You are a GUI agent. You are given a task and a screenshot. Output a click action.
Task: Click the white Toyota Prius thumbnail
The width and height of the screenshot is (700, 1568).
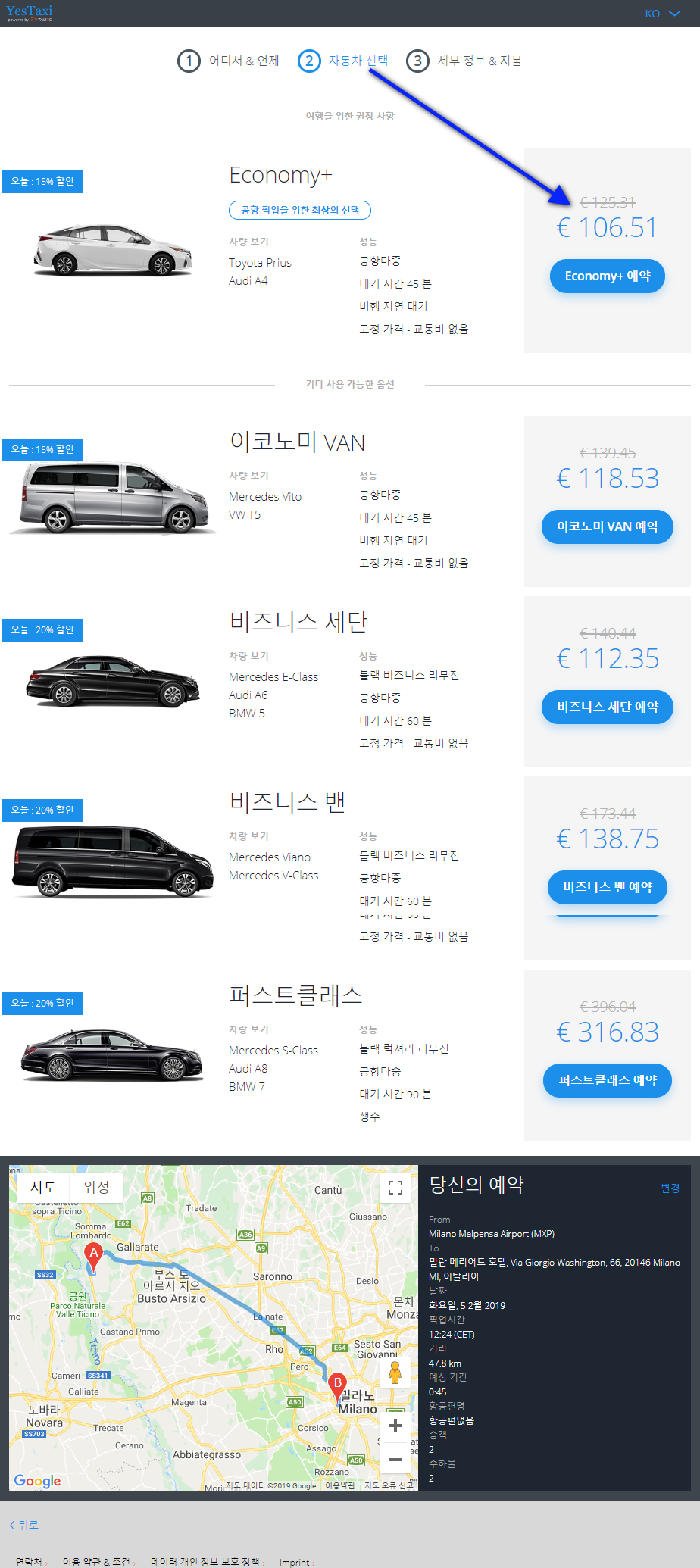(112, 250)
